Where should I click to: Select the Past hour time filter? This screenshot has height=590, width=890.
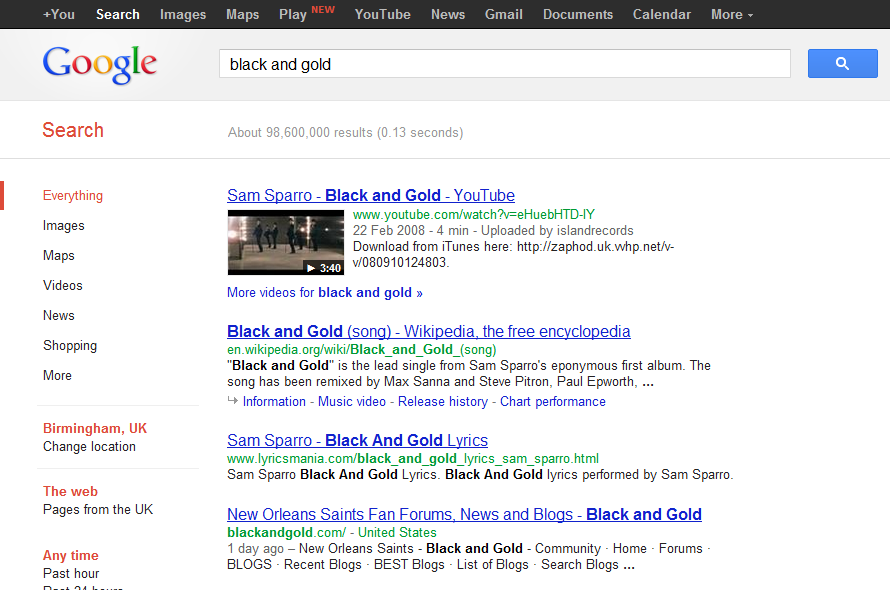click(71, 573)
